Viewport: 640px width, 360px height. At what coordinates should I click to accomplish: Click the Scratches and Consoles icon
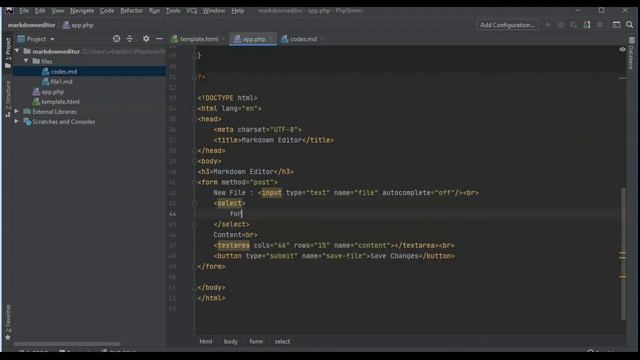tap(27, 122)
